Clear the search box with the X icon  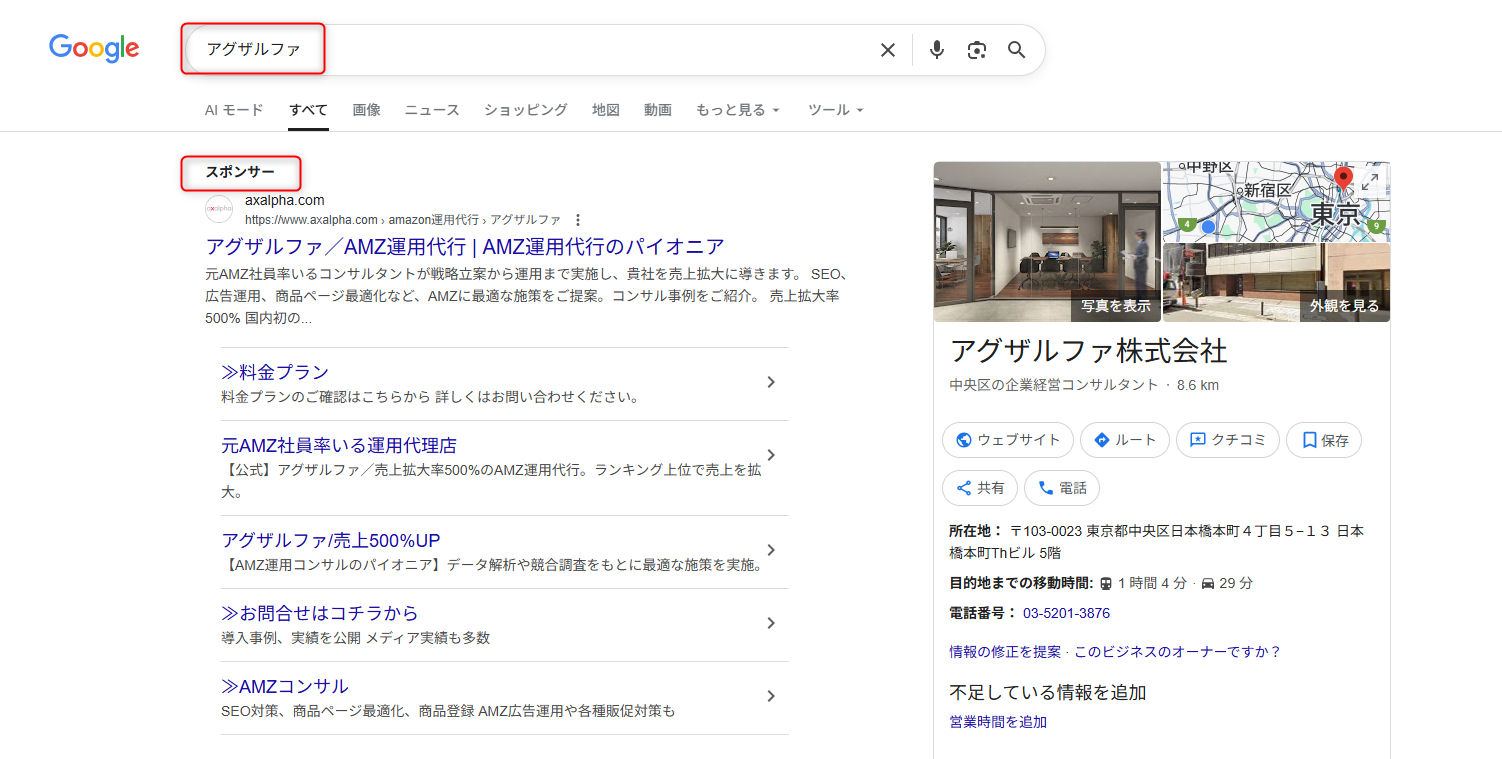pyautogui.click(x=887, y=50)
